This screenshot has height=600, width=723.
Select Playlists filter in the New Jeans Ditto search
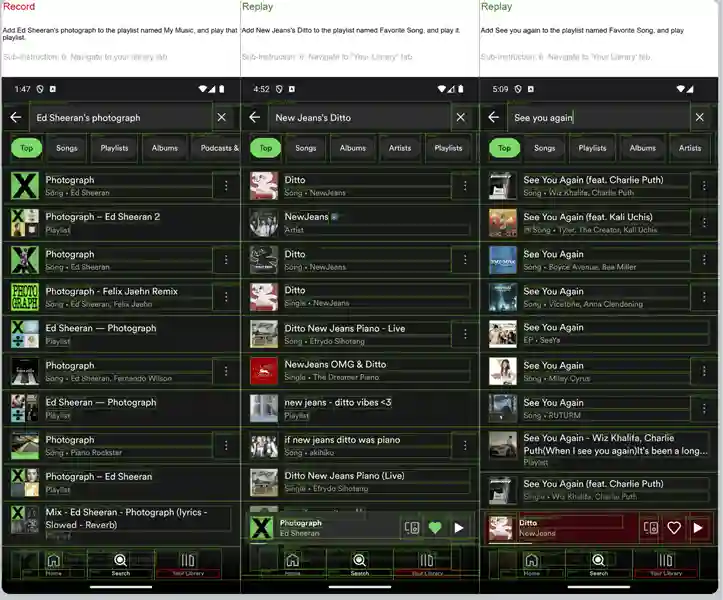click(x=448, y=148)
